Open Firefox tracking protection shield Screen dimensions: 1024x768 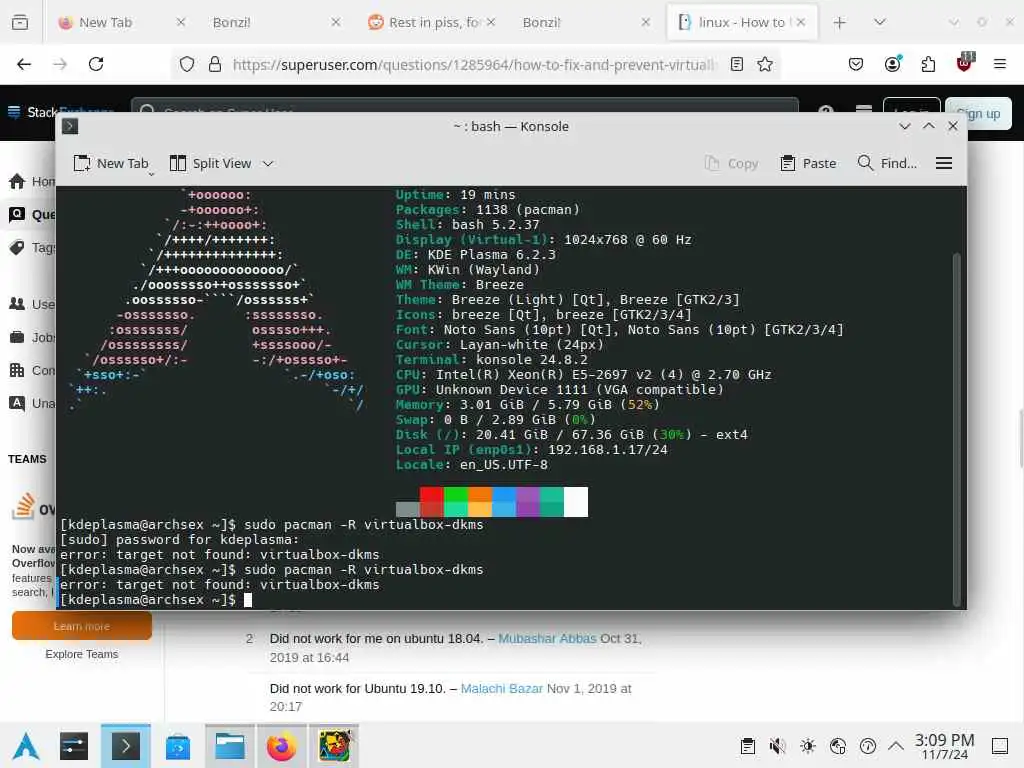(187, 65)
